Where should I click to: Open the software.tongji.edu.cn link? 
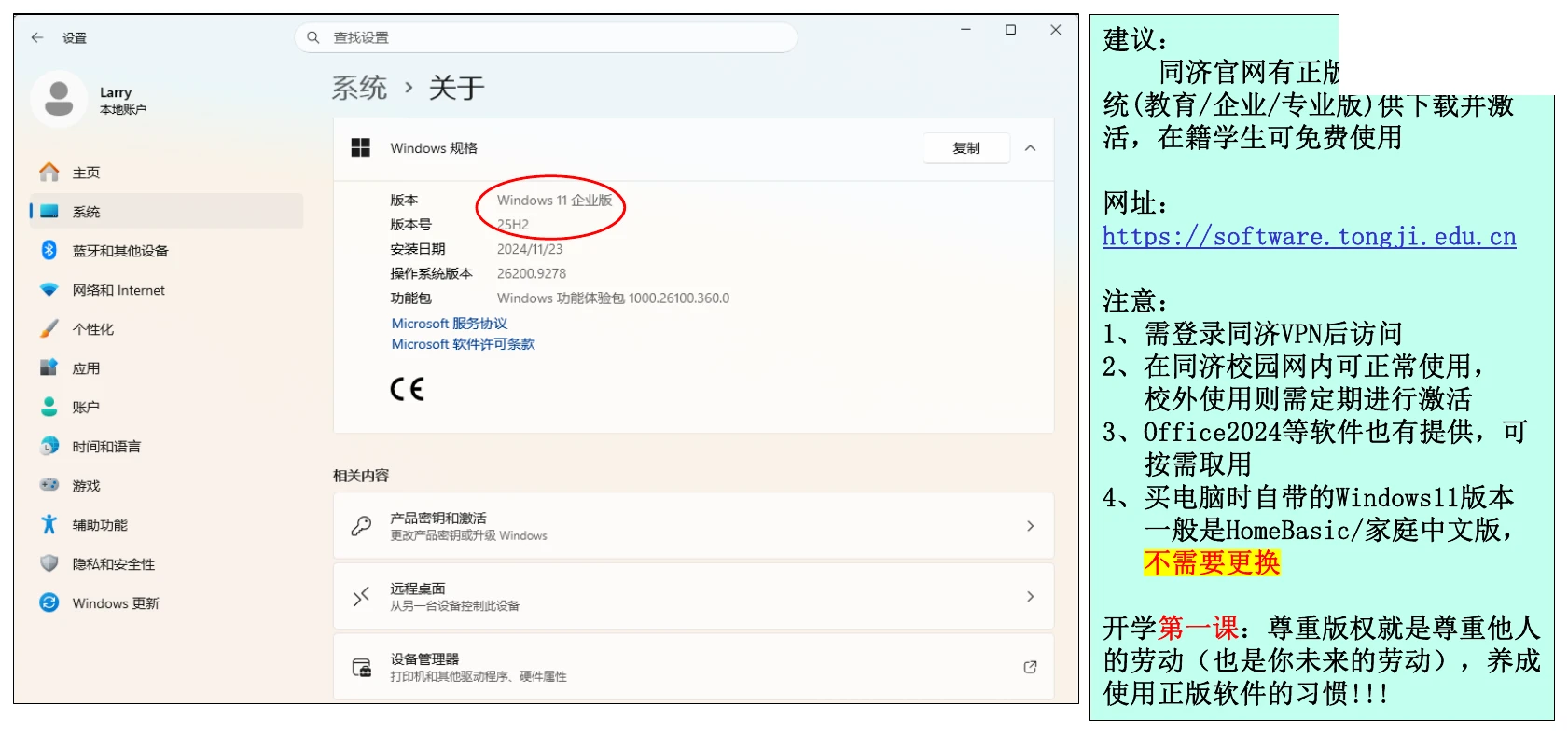pos(1310,237)
